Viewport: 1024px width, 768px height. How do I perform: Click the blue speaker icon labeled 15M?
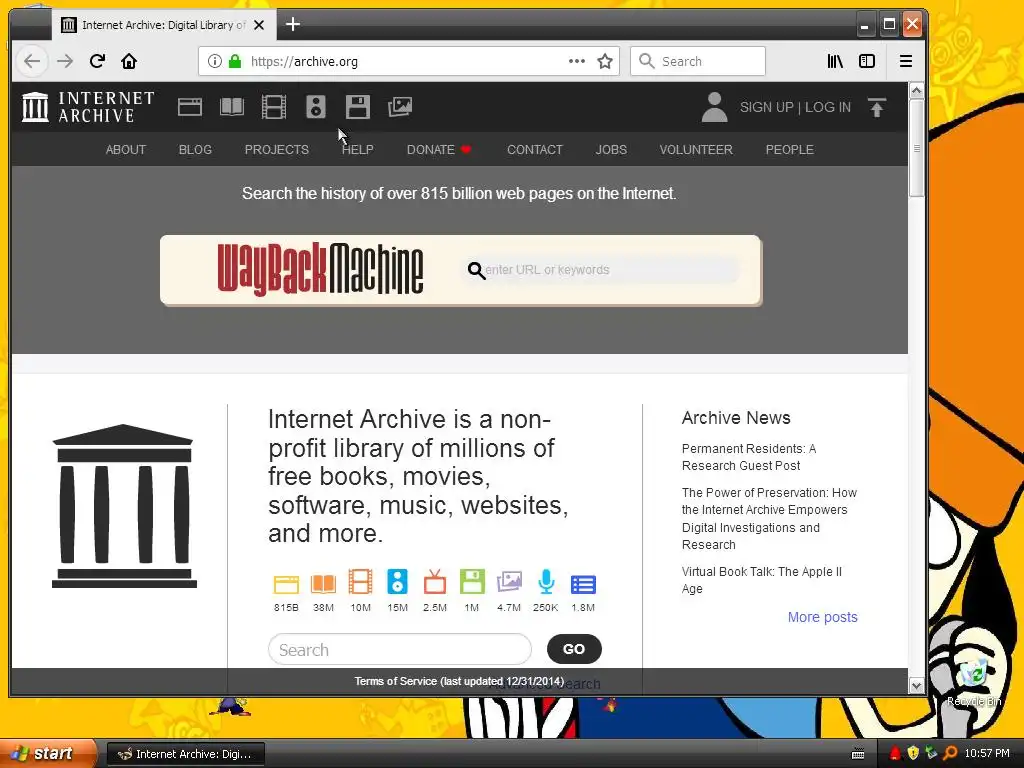[x=397, y=582]
